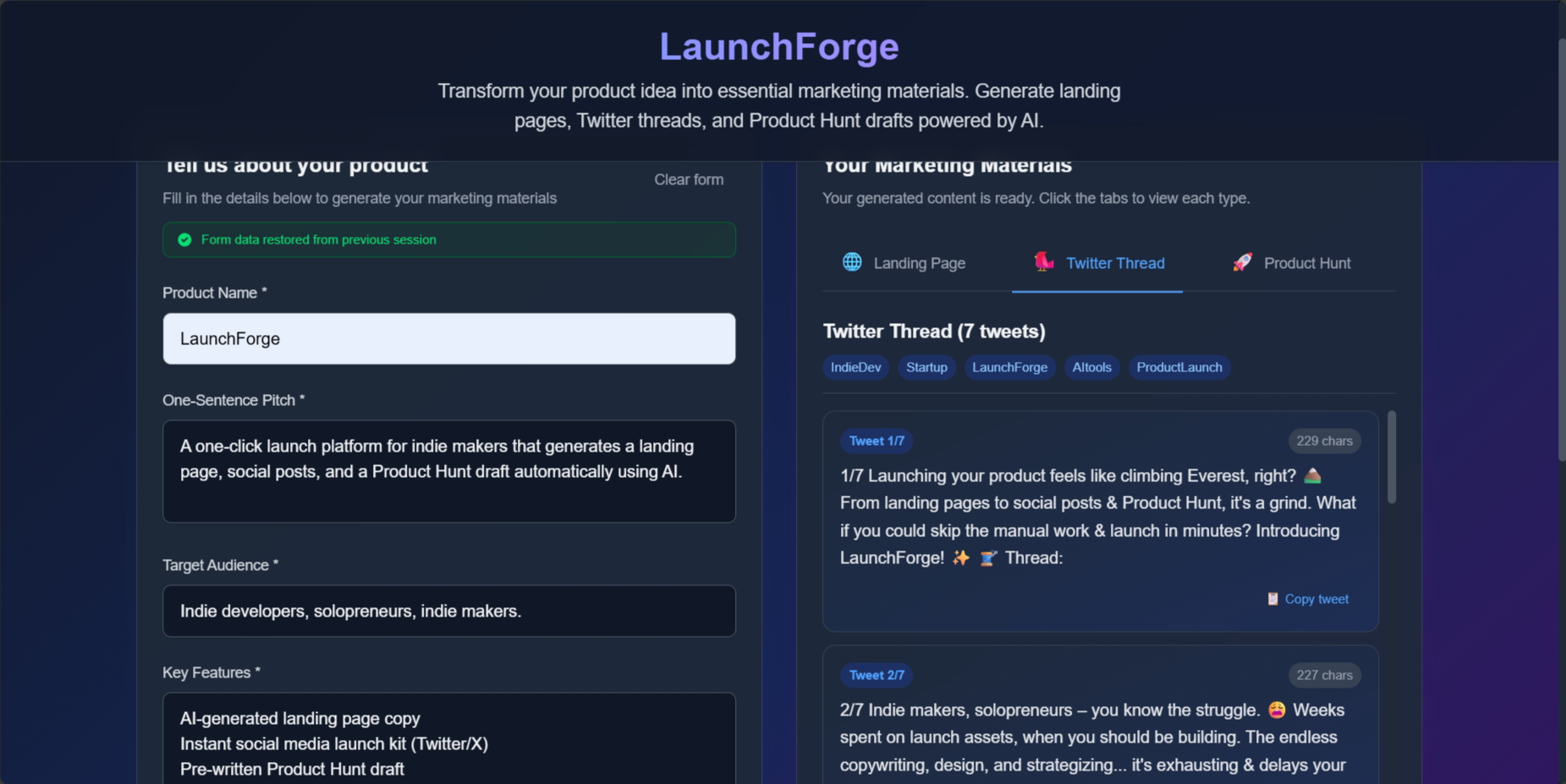The width and height of the screenshot is (1566, 784).
Task: Click the Tweet 1/7 badge
Action: tap(876, 441)
